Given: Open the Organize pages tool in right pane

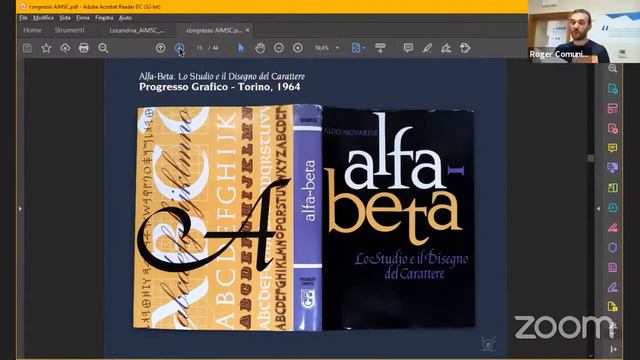Looking at the screenshot, I should pyautogui.click(x=613, y=108).
